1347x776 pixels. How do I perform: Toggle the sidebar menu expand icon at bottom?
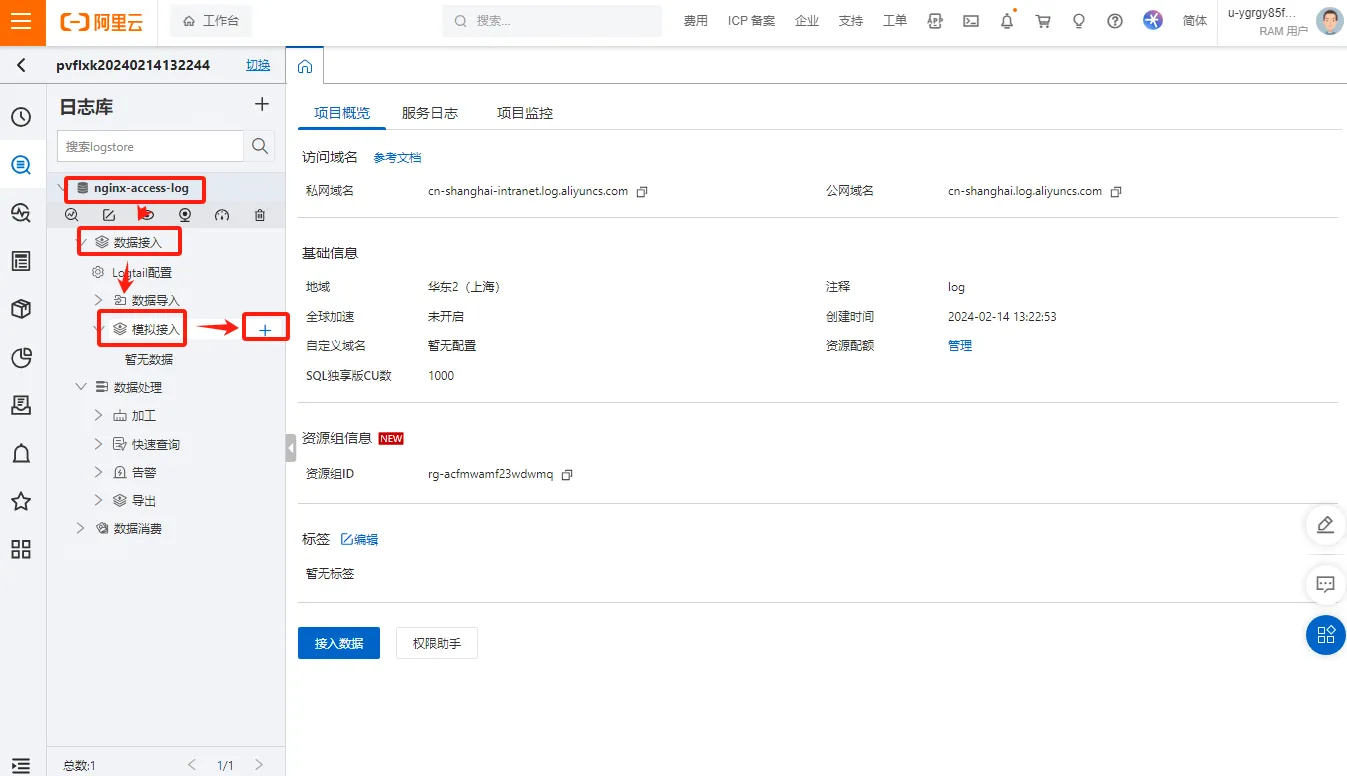pyautogui.click(x=21, y=765)
